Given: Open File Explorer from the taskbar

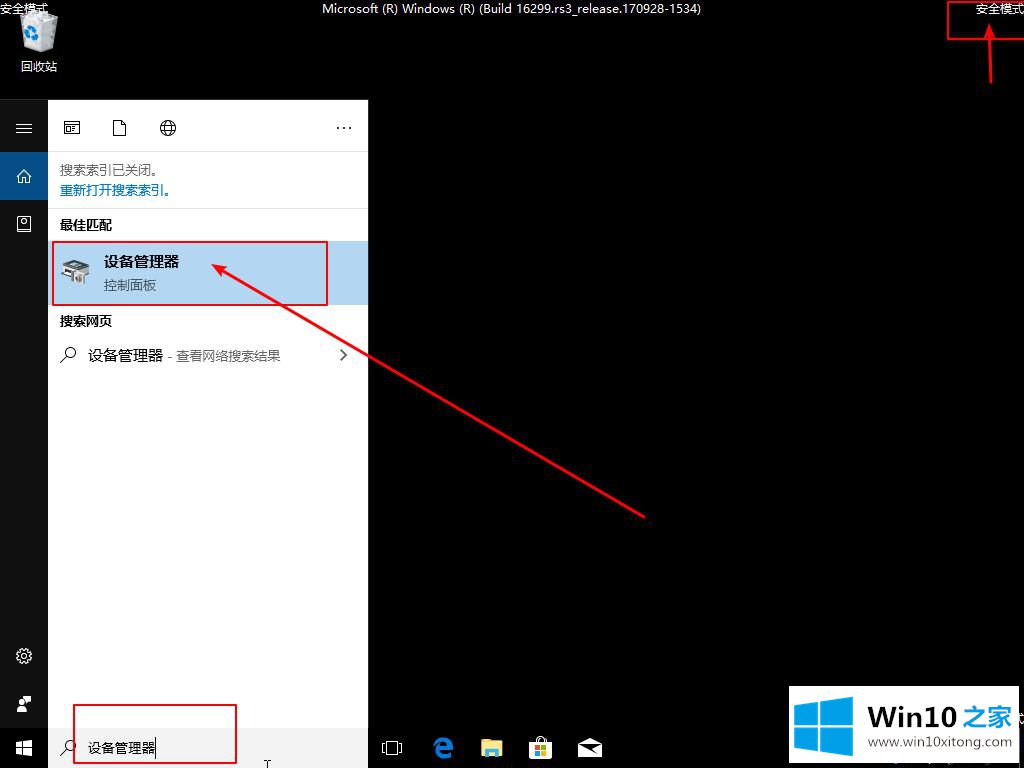Looking at the screenshot, I should pyautogui.click(x=491, y=748).
